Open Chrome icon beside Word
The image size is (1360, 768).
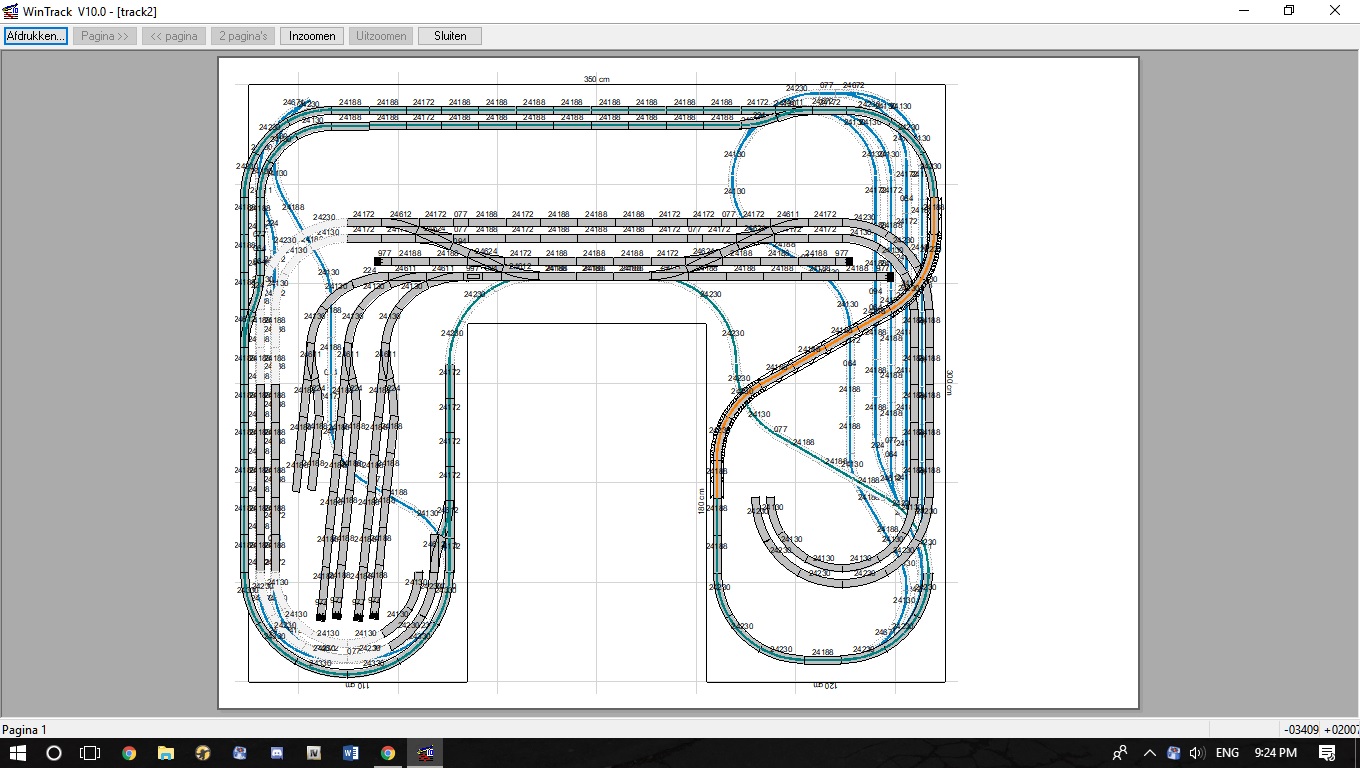click(388, 753)
